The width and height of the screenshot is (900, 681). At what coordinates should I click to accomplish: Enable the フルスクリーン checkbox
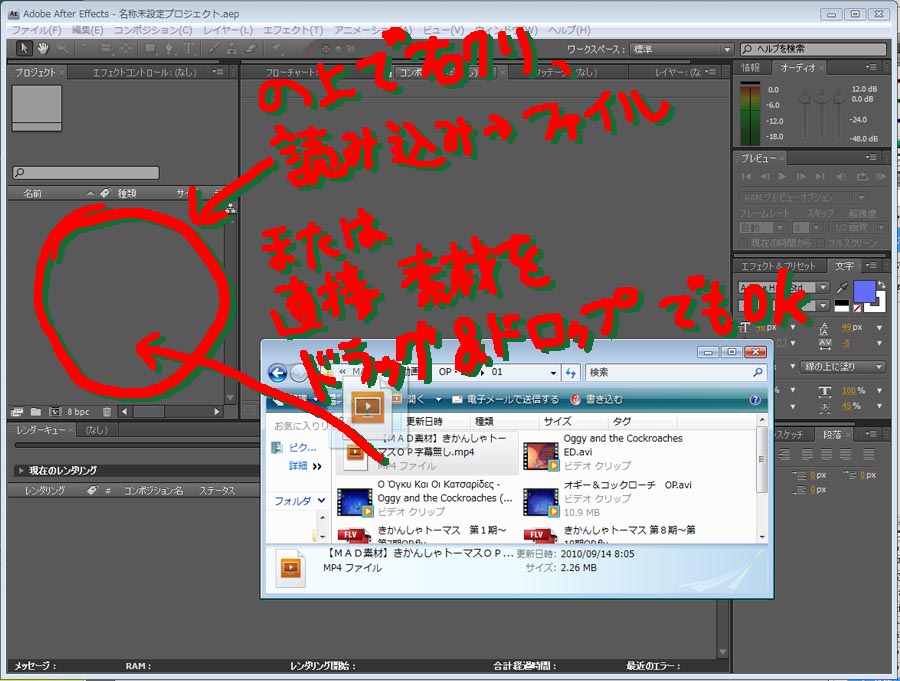[x=822, y=243]
